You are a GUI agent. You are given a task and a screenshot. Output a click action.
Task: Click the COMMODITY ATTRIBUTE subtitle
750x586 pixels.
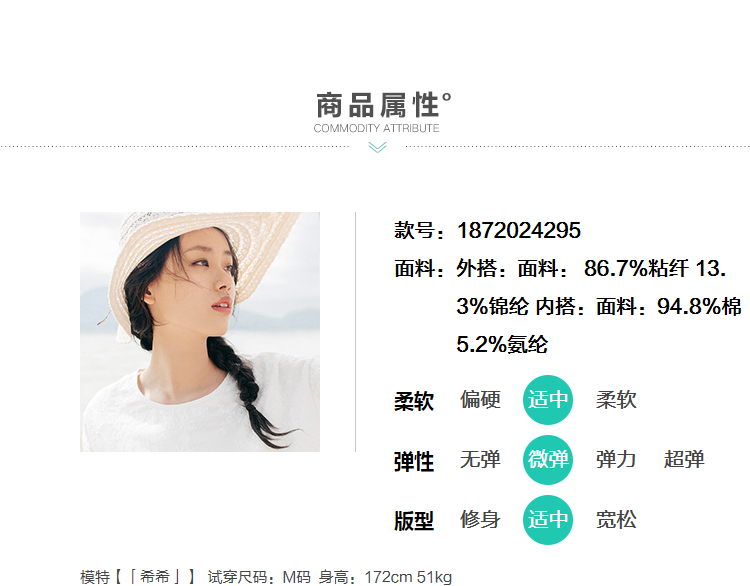click(x=376, y=128)
